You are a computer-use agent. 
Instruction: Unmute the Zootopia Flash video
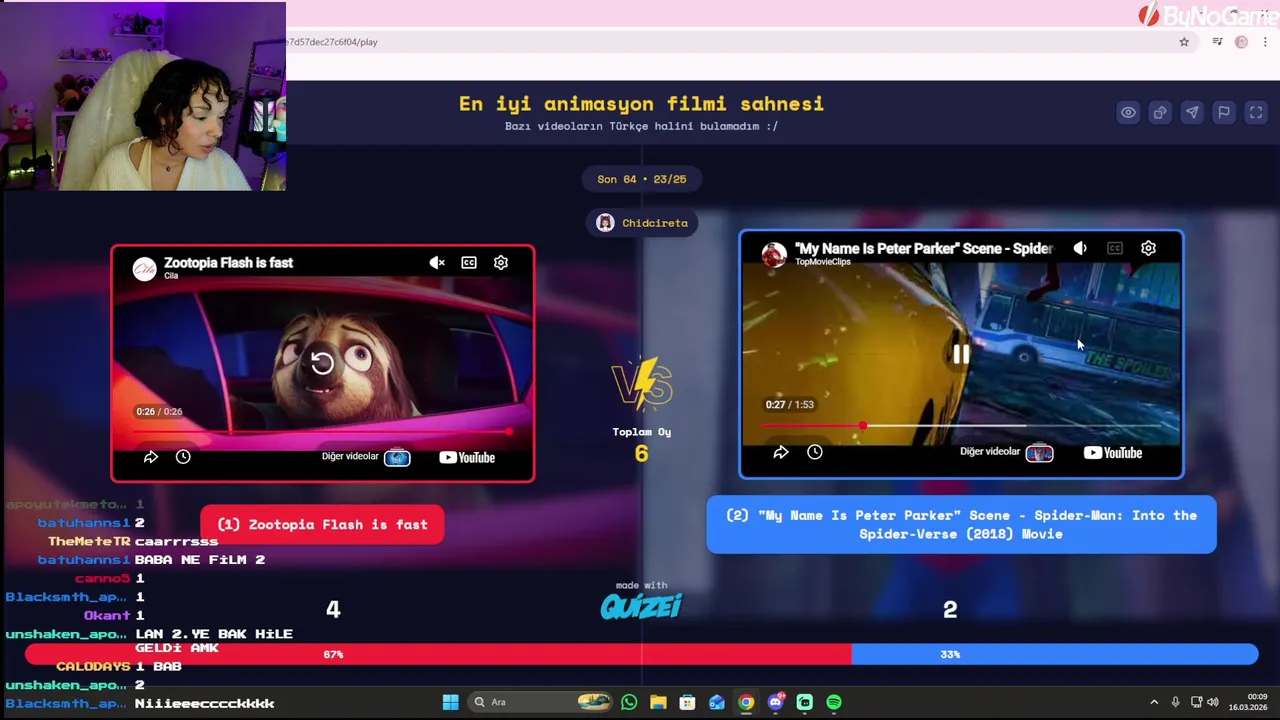(x=437, y=263)
